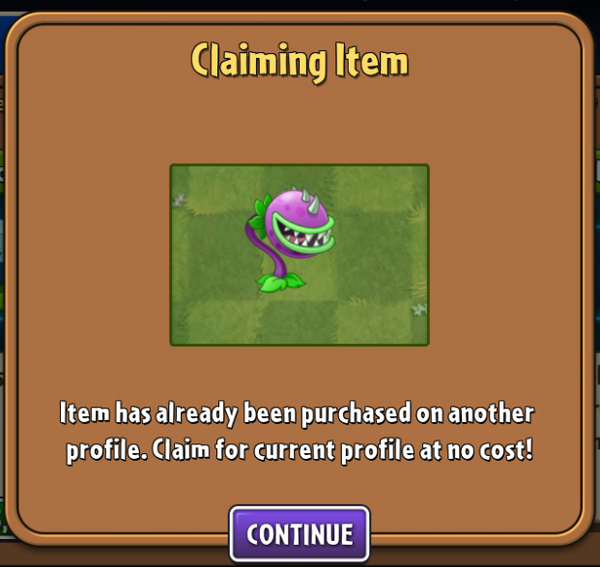Click the white flower near the preview's top corner

tap(179, 199)
